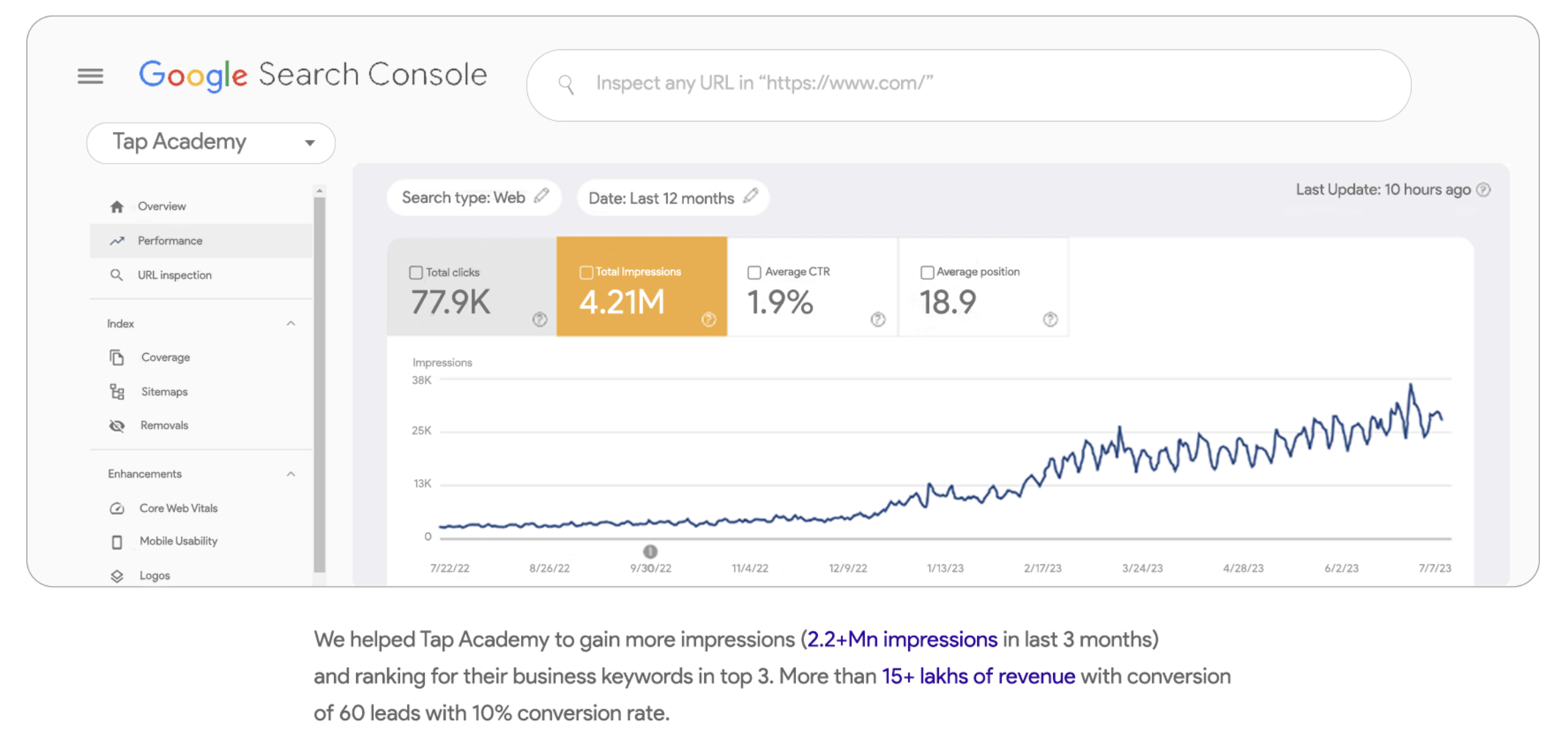The width and height of the screenshot is (1568, 745).
Task: Click the Index section header
Action: (201, 324)
